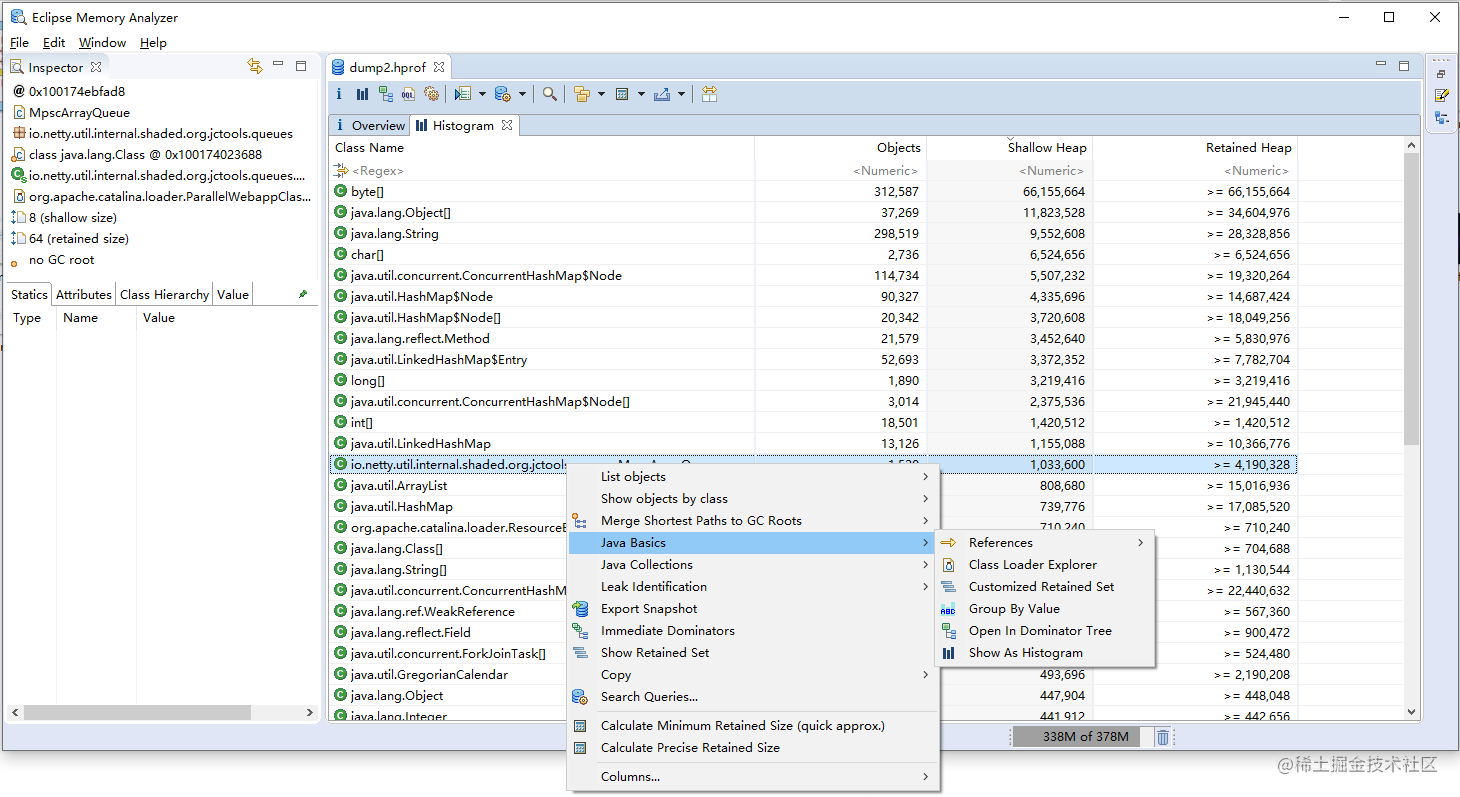The height and width of the screenshot is (797, 1460).
Task: Open the OQL query editor icon
Action: pyautogui.click(x=408, y=94)
